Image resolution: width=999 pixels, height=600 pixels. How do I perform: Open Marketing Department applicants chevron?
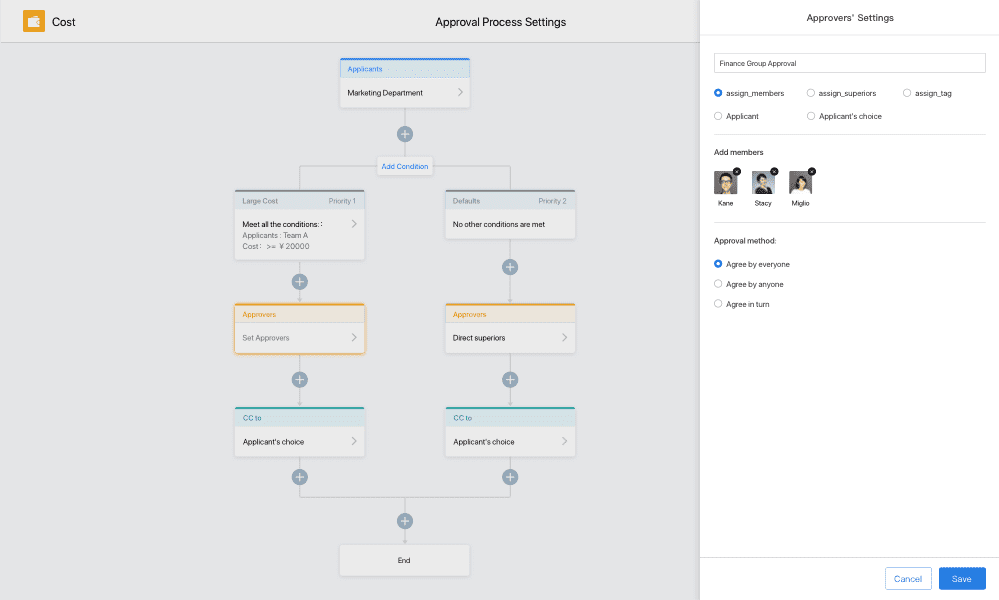click(x=460, y=92)
